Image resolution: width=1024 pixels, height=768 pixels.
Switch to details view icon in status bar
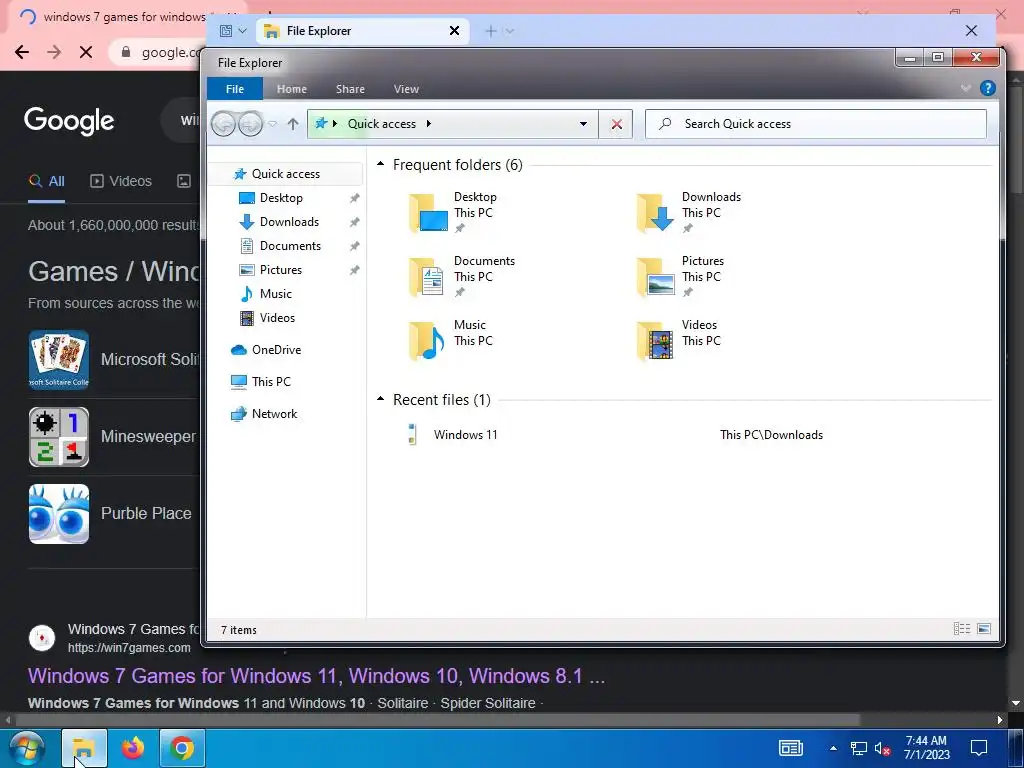pos(961,628)
